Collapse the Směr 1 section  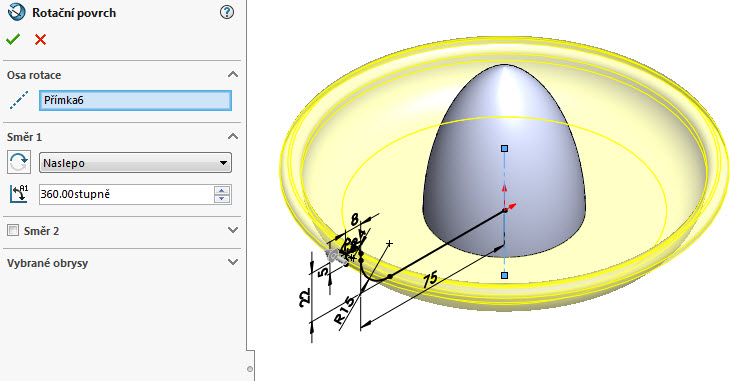(x=232, y=137)
